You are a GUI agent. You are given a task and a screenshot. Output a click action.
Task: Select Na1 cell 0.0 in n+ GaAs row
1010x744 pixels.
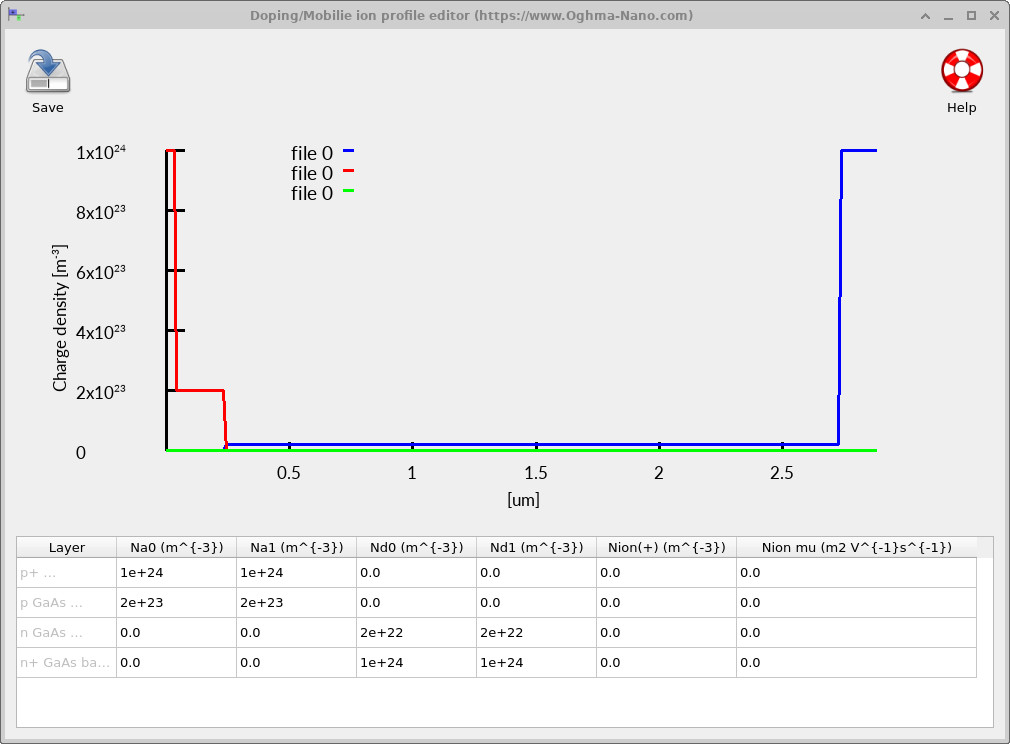pyautogui.click(x=296, y=663)
